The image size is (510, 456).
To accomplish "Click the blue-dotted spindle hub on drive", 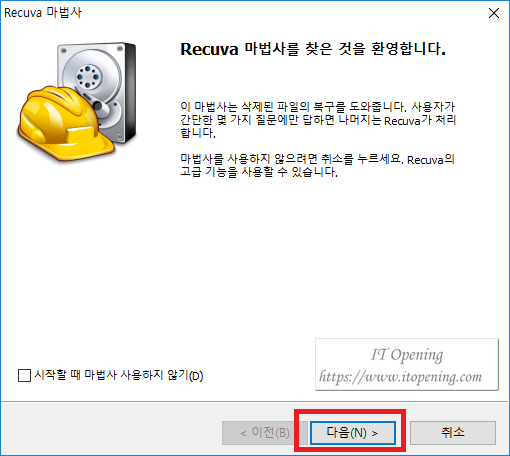I will tap(88, 77).
